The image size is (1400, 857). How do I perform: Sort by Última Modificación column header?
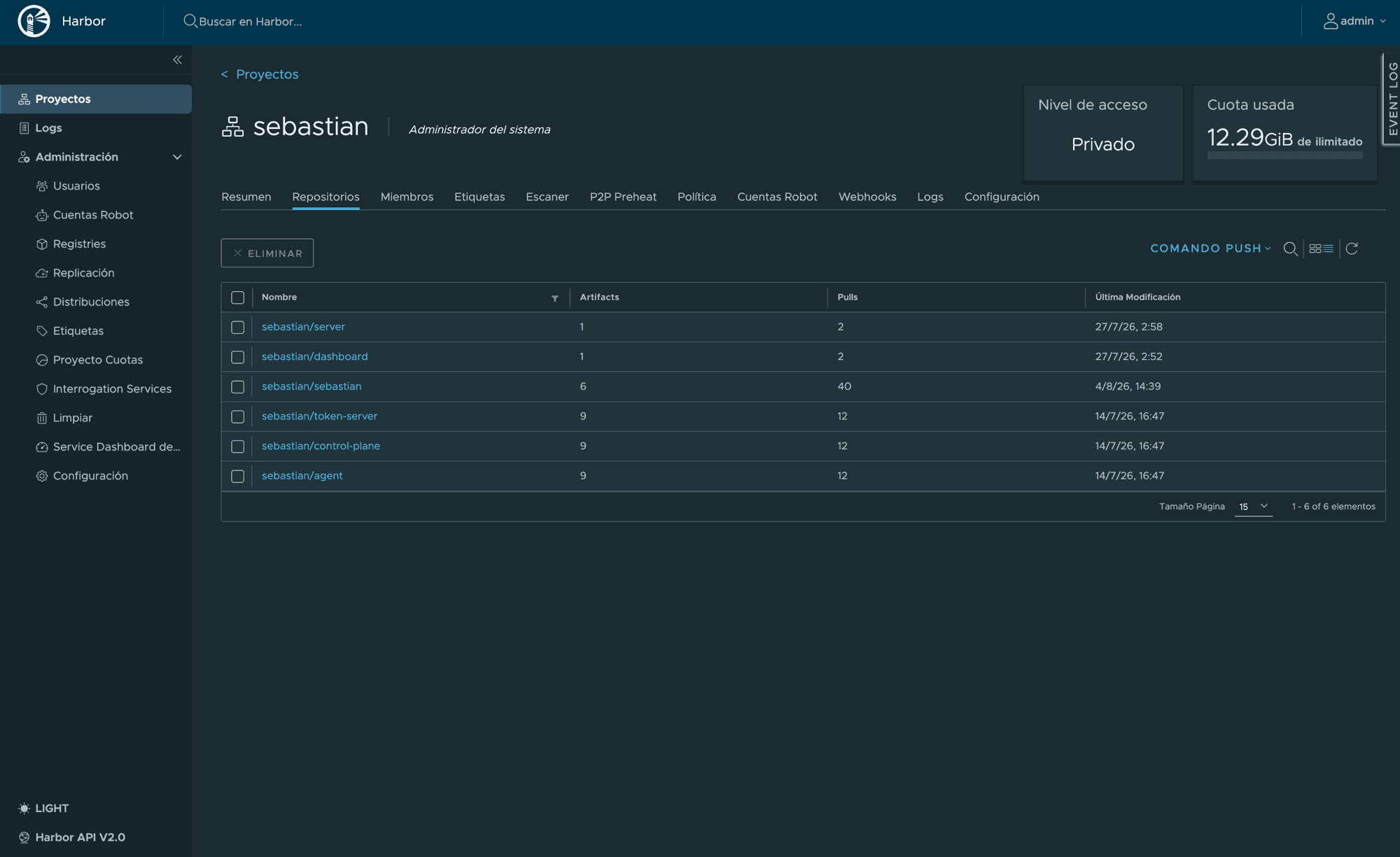[x=1137, y=297]
